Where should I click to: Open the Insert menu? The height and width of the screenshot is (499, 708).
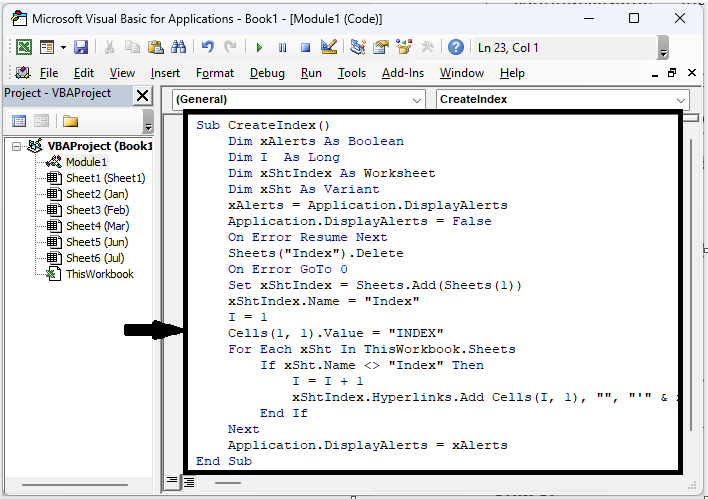pos(165,73)
